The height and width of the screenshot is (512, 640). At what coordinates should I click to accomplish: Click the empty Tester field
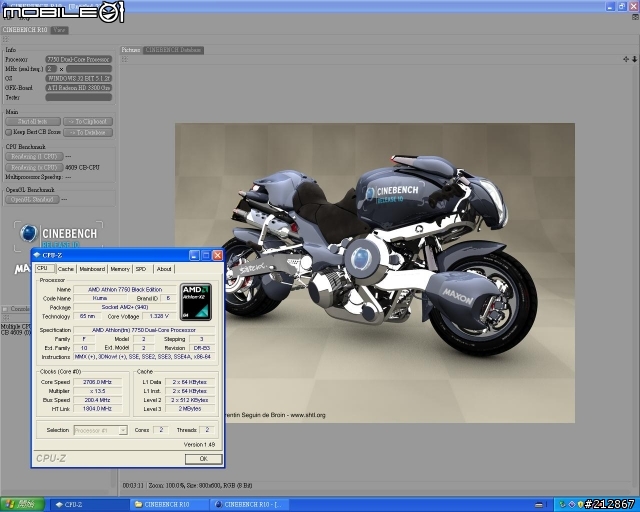point(78,97)
